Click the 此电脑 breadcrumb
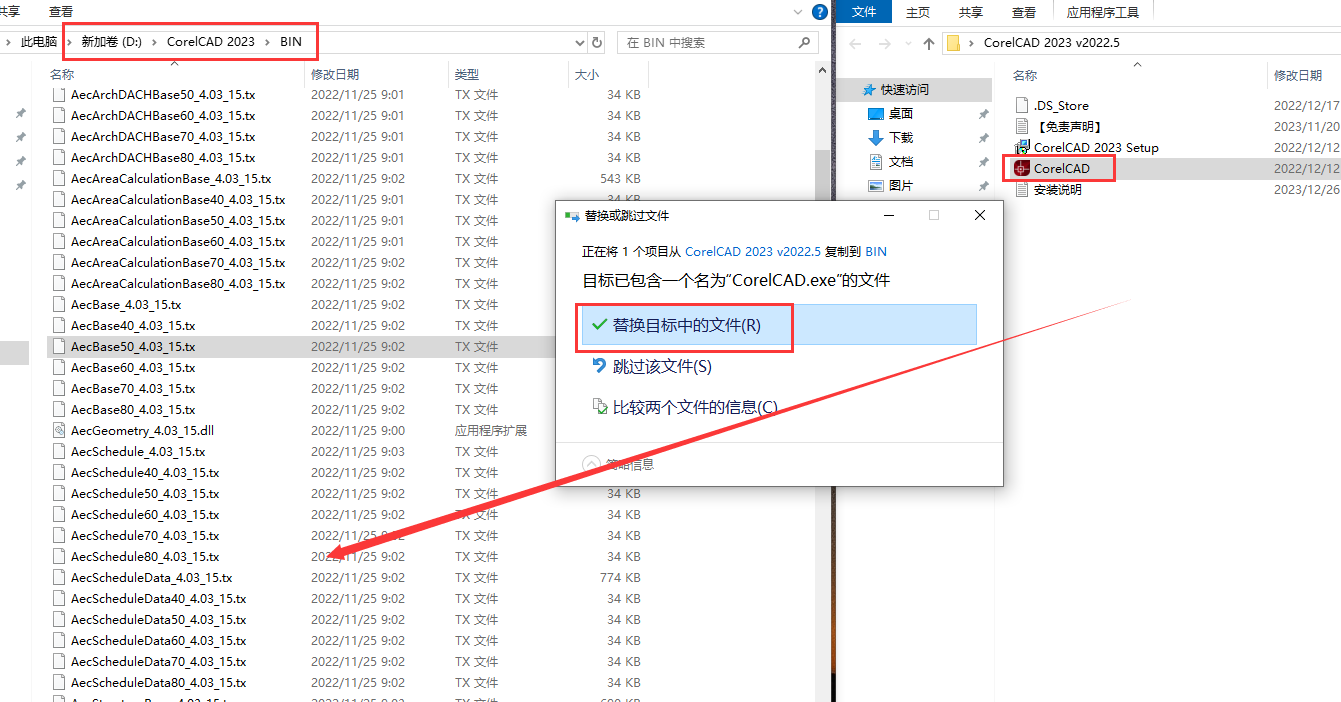 39,42
